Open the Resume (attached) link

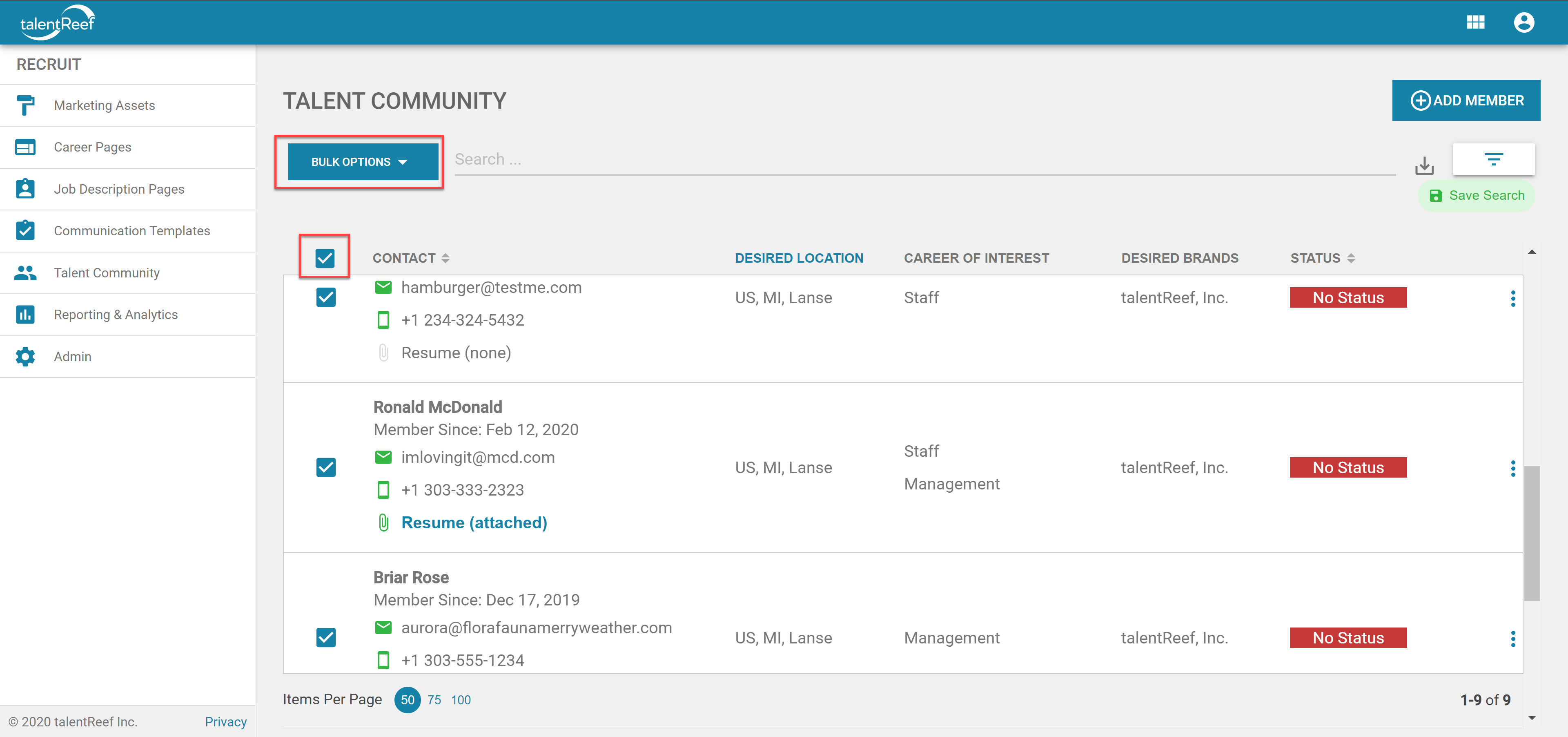pyautogui.click(x=474, y=523)
